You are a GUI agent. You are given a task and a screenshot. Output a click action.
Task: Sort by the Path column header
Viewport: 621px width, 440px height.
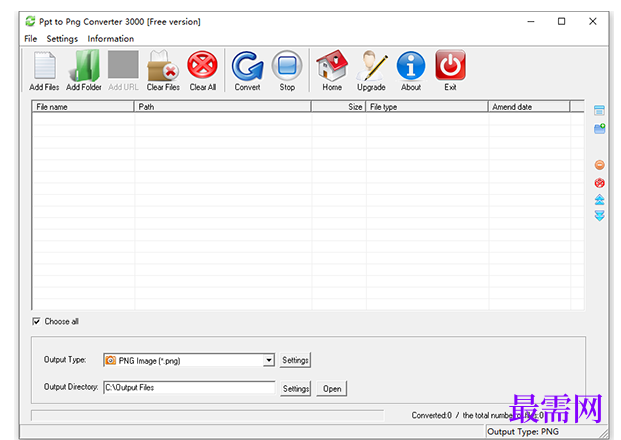tap(223, 107)
